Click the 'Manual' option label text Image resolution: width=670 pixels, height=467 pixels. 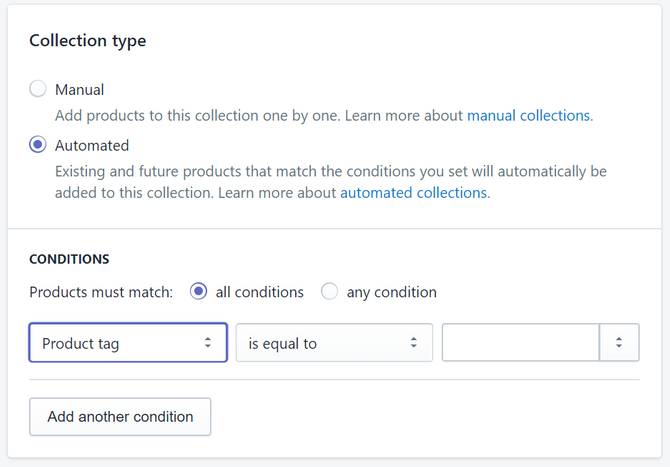(x=80, y=89)
